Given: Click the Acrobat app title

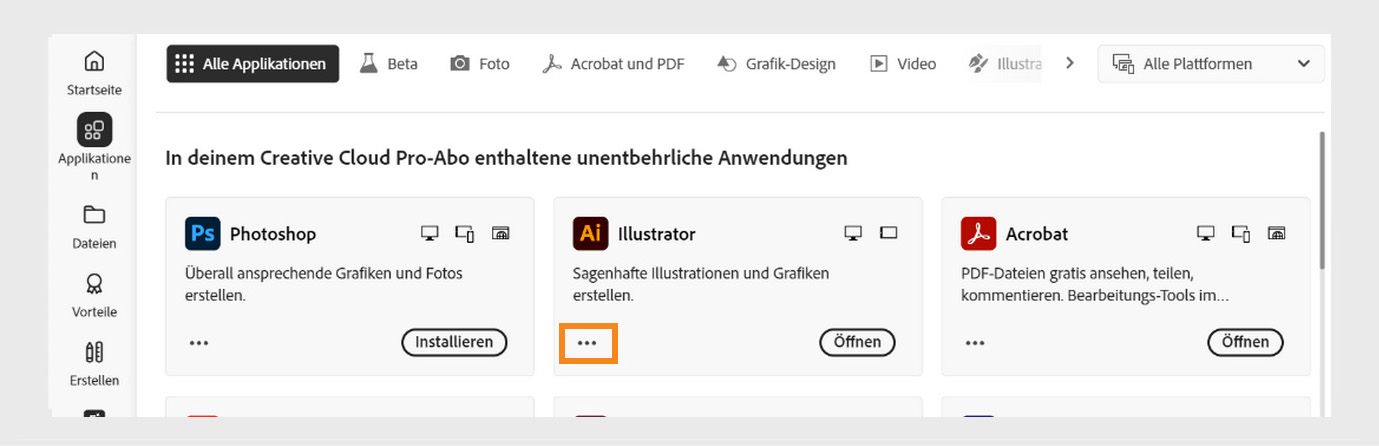Looking at the screenshot, I should (1037, 234).
